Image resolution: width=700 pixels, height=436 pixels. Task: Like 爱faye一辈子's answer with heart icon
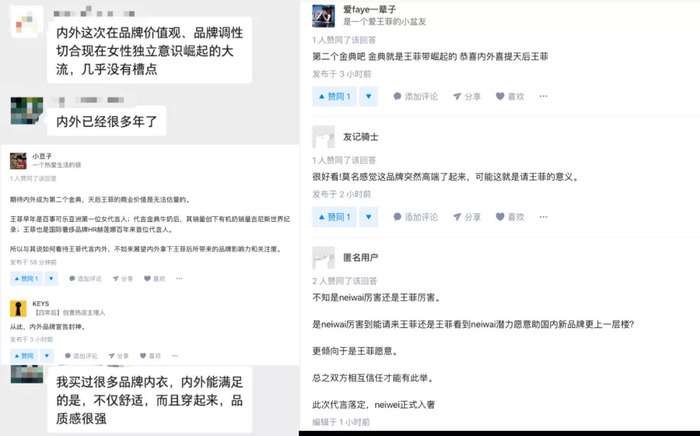click(510, 96)
